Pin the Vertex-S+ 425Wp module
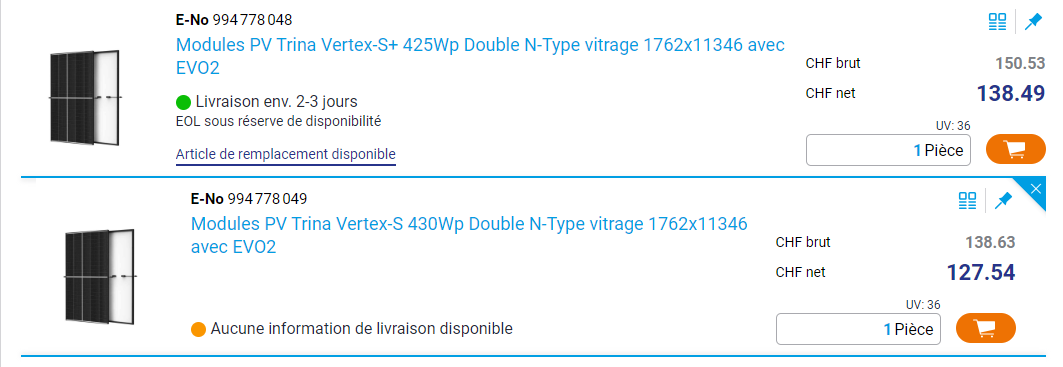 (x=1032, y=22)
